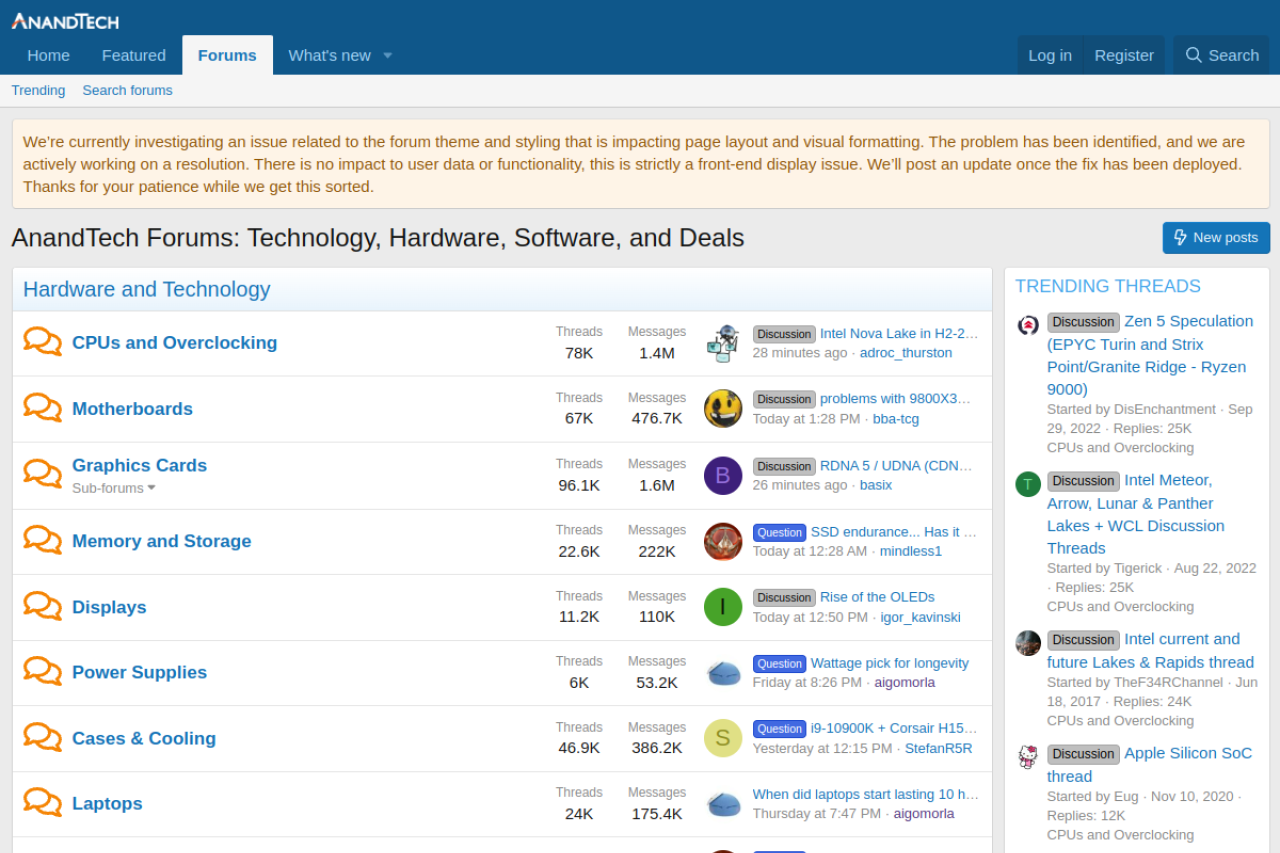Go to the Home tab
The height and width of the screenshot is (853, 1280).
(x=49, y=55)
